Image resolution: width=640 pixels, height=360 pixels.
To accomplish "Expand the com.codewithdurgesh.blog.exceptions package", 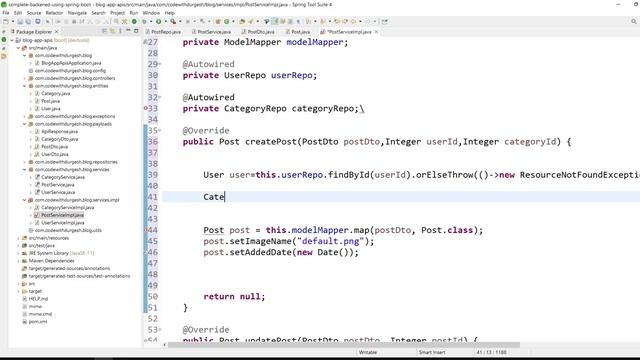I will [x=24, y=116].
